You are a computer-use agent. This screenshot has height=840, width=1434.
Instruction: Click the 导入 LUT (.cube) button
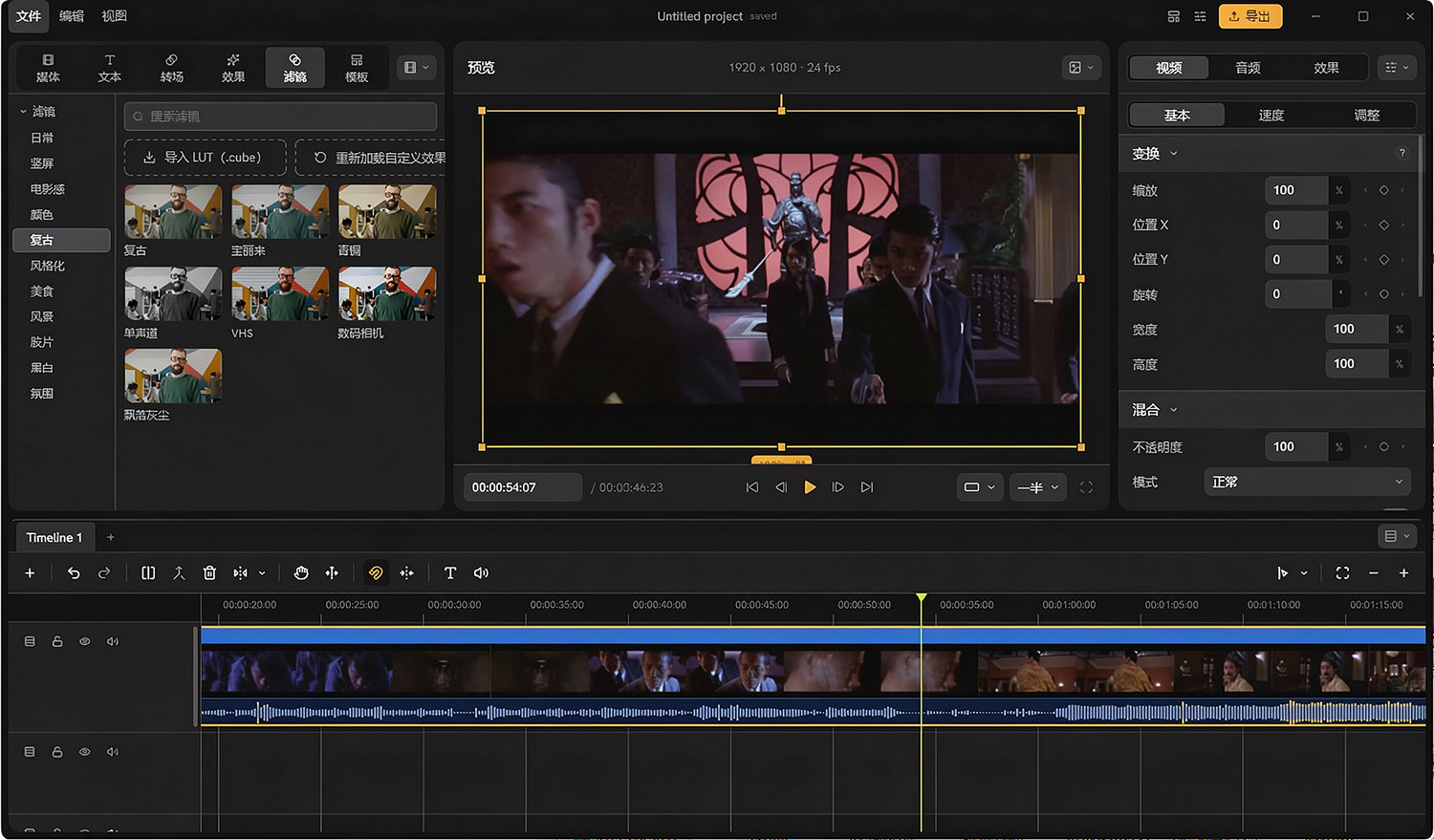[x=206, y=158]
